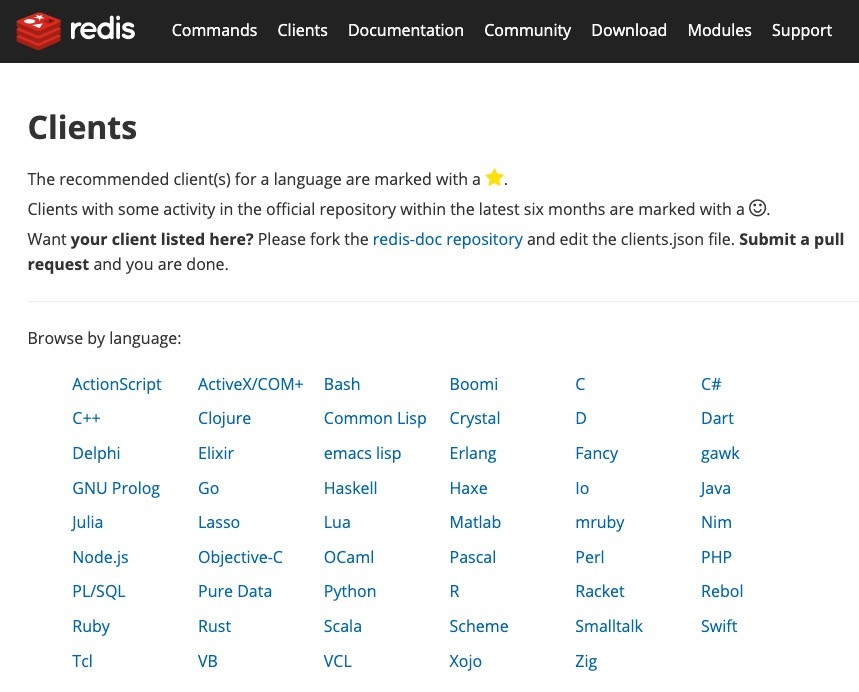
Task: Follow the redis-doc repository link
Action: pyautogui.click(x=448, y=239)
